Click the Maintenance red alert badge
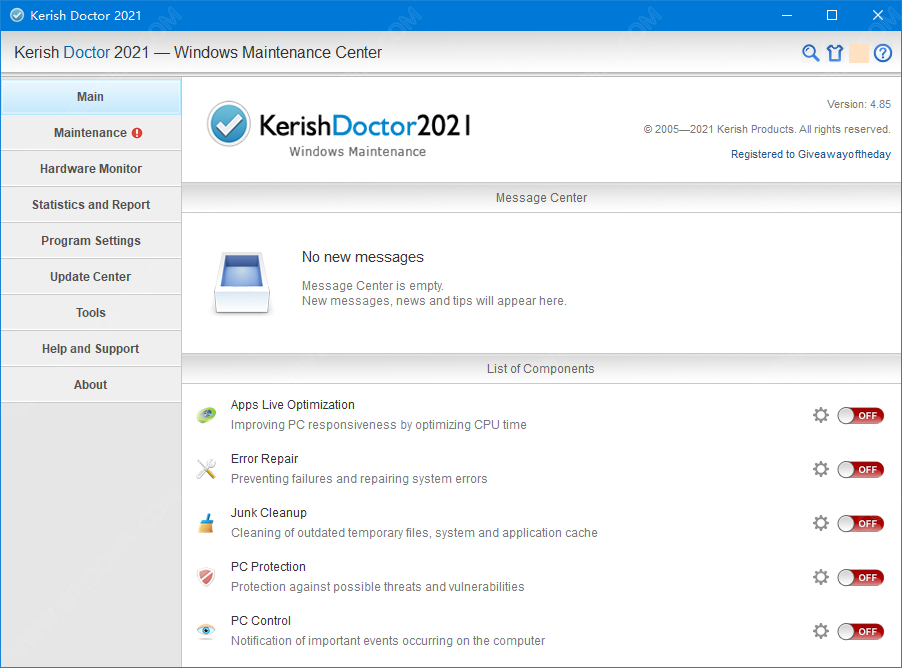The width and height of the screenshot is (902, 668). [x=137, y=133]
